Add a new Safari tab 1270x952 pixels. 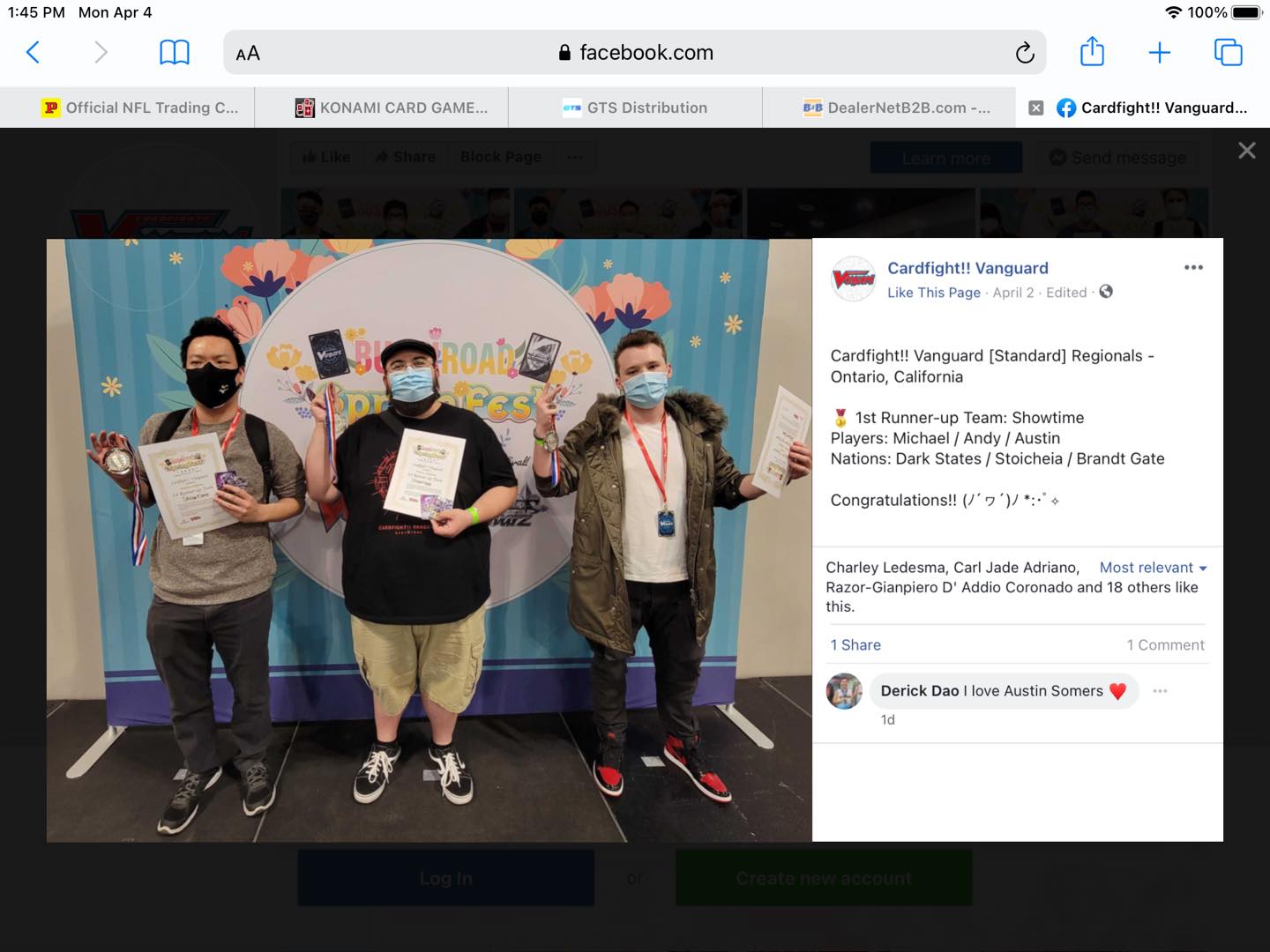click(x=1159, y=53)
